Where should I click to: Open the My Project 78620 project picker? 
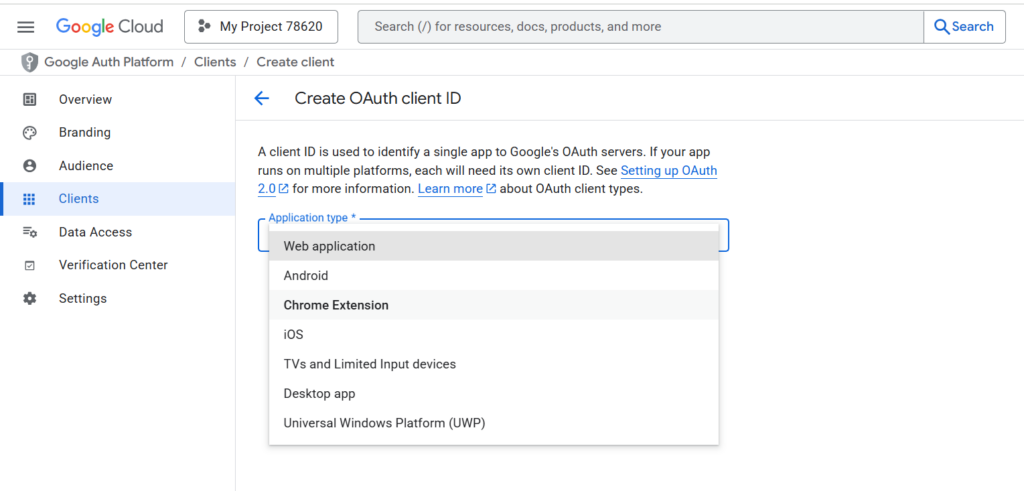(261, 27)
